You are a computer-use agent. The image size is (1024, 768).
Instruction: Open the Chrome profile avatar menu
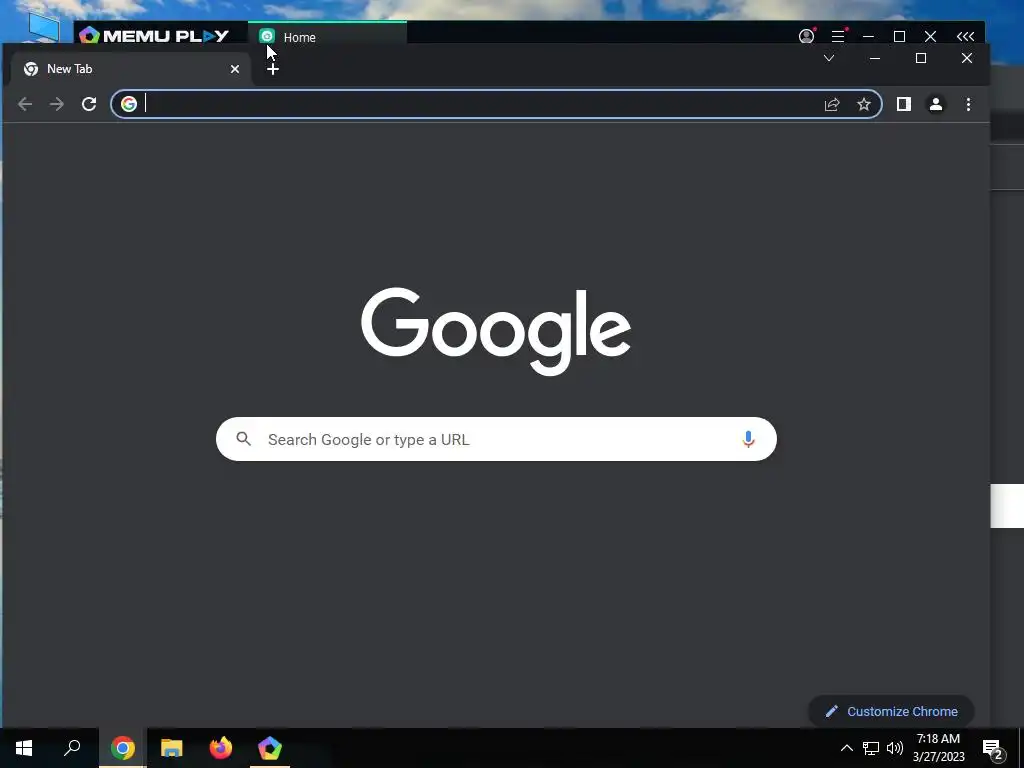point(935,104)
